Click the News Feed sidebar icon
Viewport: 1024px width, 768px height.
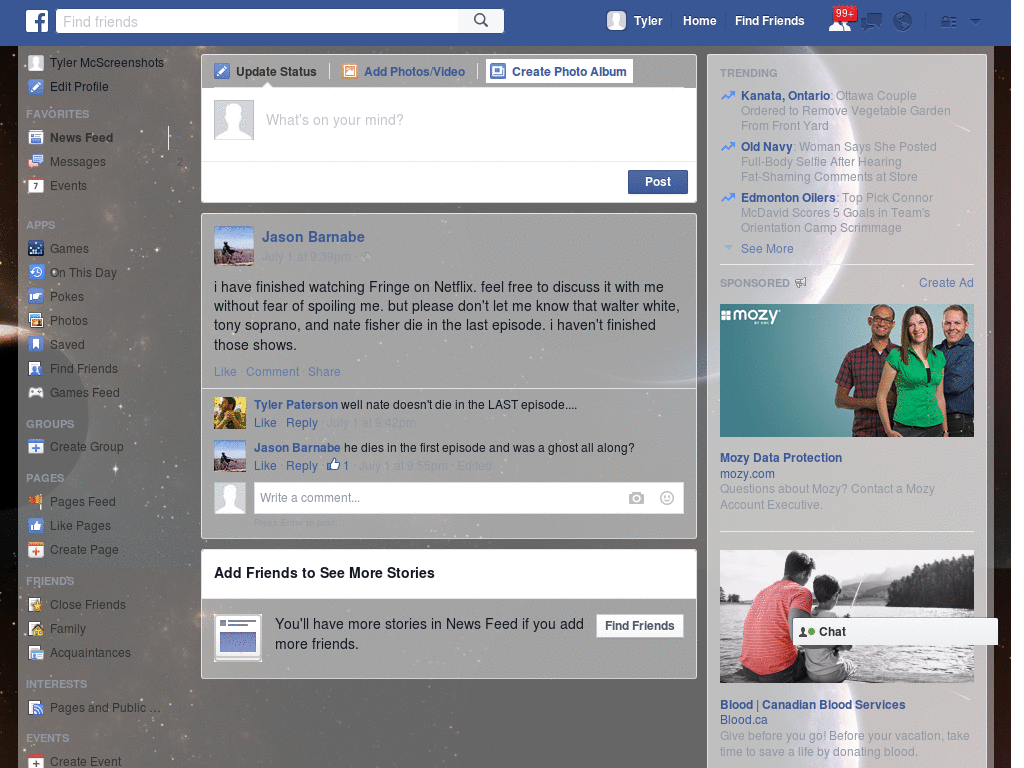36,138
